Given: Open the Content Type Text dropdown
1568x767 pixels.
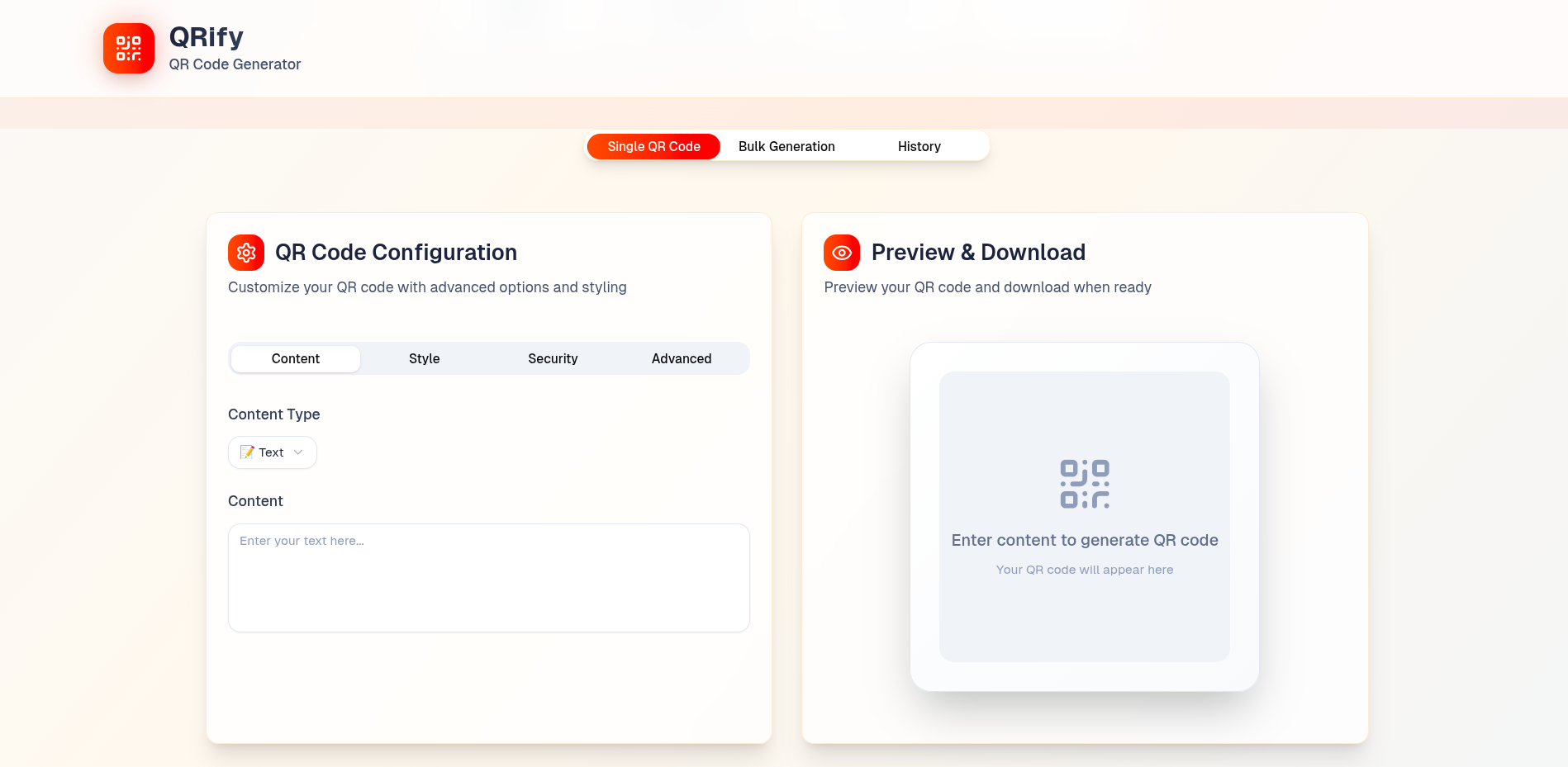Looking at the screenshot, I should tap(273, 452).
